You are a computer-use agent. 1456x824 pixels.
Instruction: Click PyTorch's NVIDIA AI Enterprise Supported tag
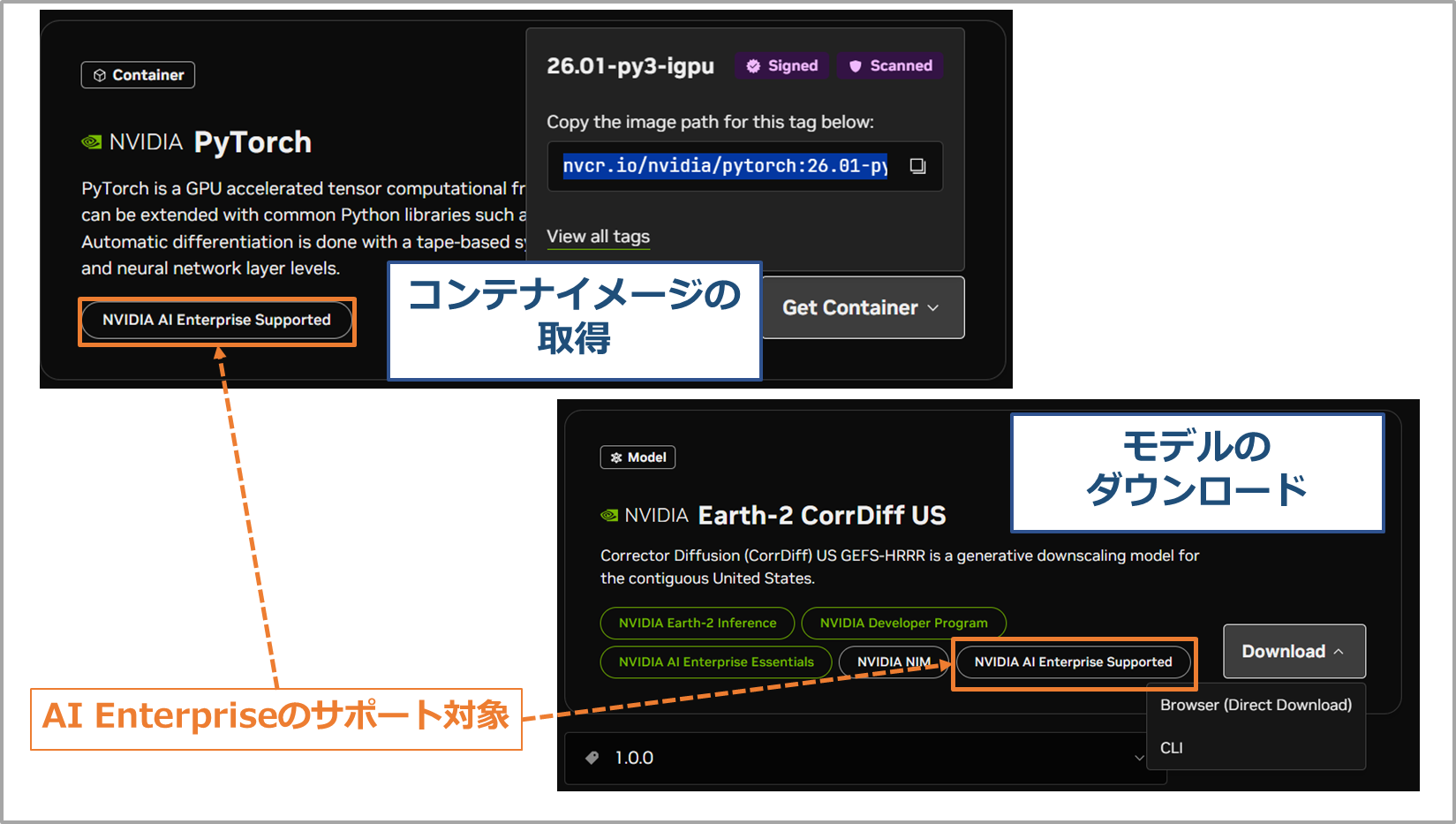pos(216,321)
